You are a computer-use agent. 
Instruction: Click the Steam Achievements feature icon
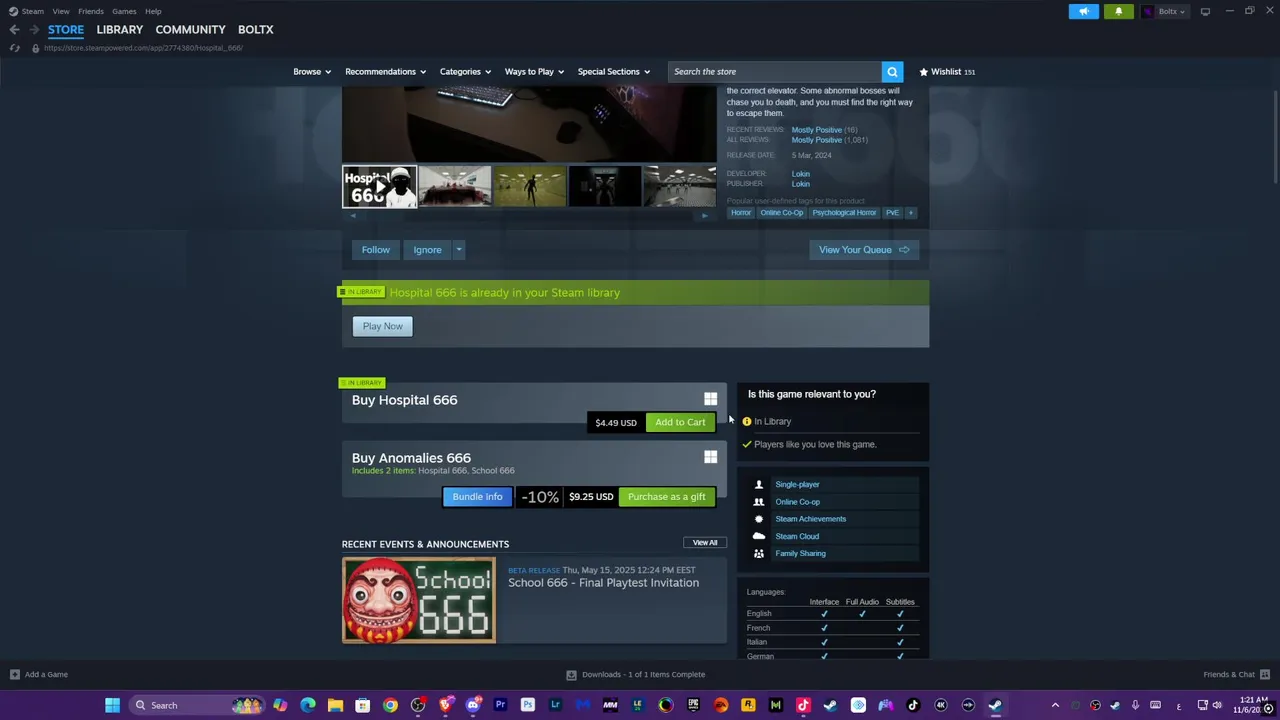coord(758,519)
